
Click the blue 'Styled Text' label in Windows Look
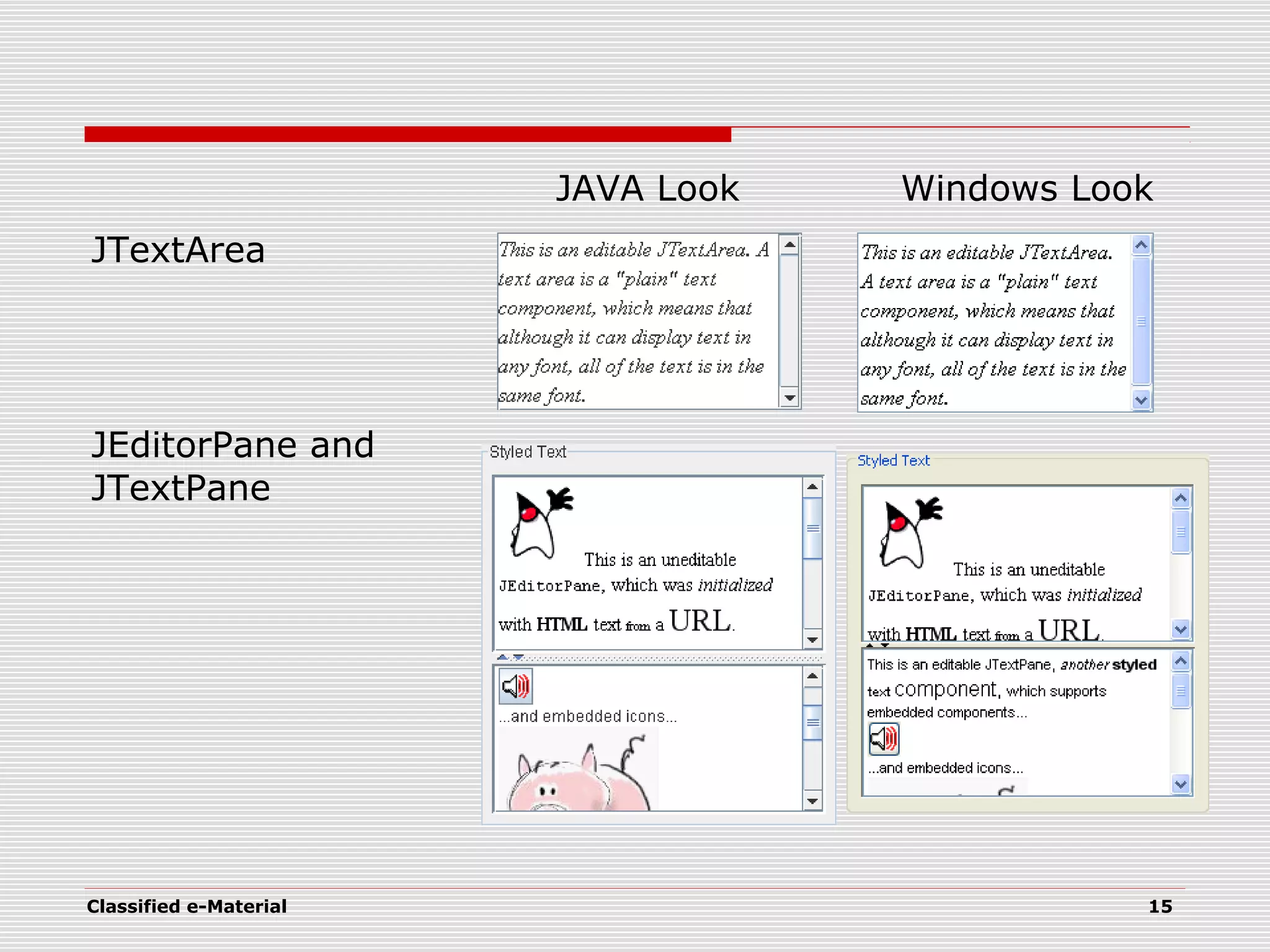click(894, 461)
